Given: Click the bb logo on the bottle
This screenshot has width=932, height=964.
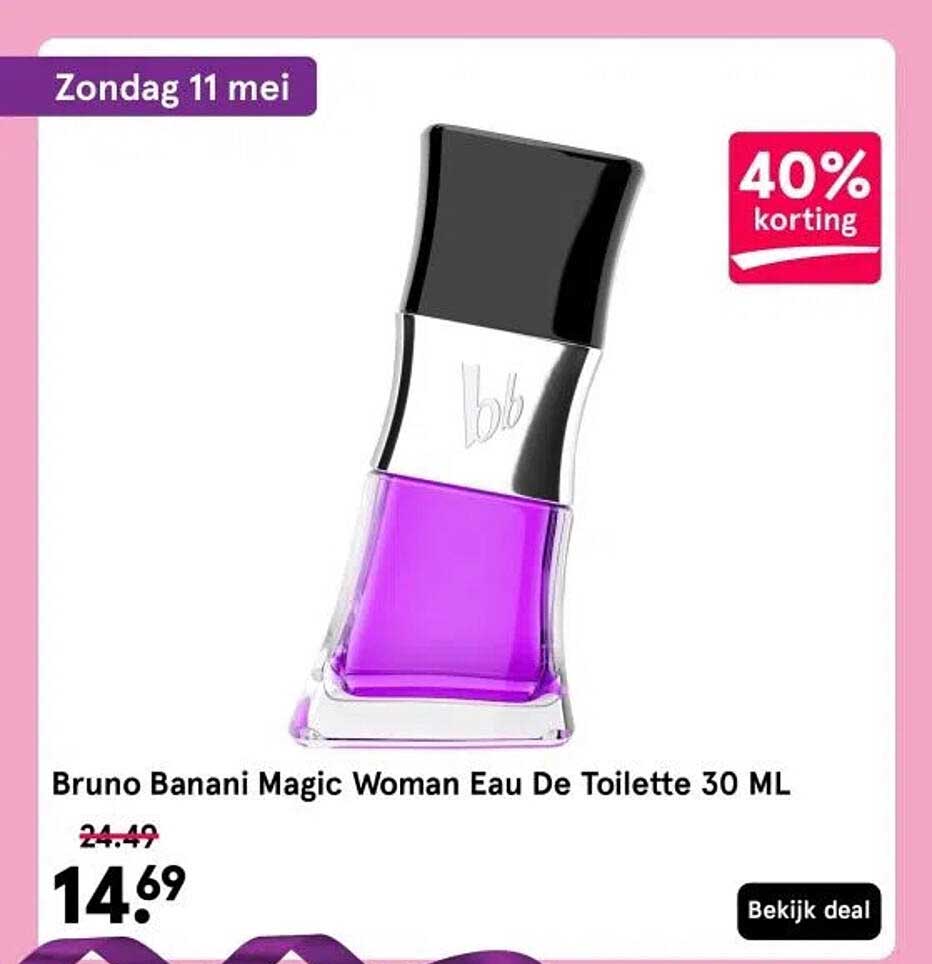Looking at the screenshot, I should 492,407.
